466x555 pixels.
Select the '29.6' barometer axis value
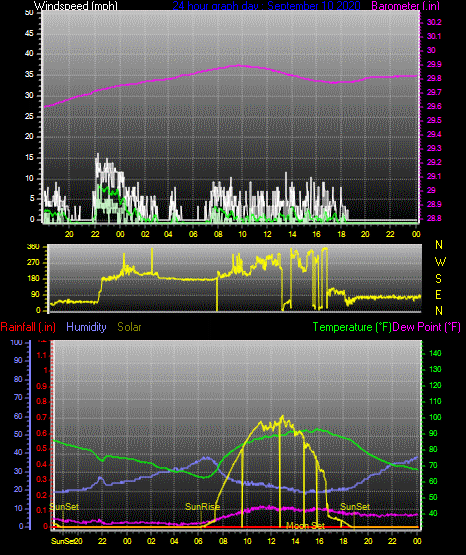click(x=434, y=107)
